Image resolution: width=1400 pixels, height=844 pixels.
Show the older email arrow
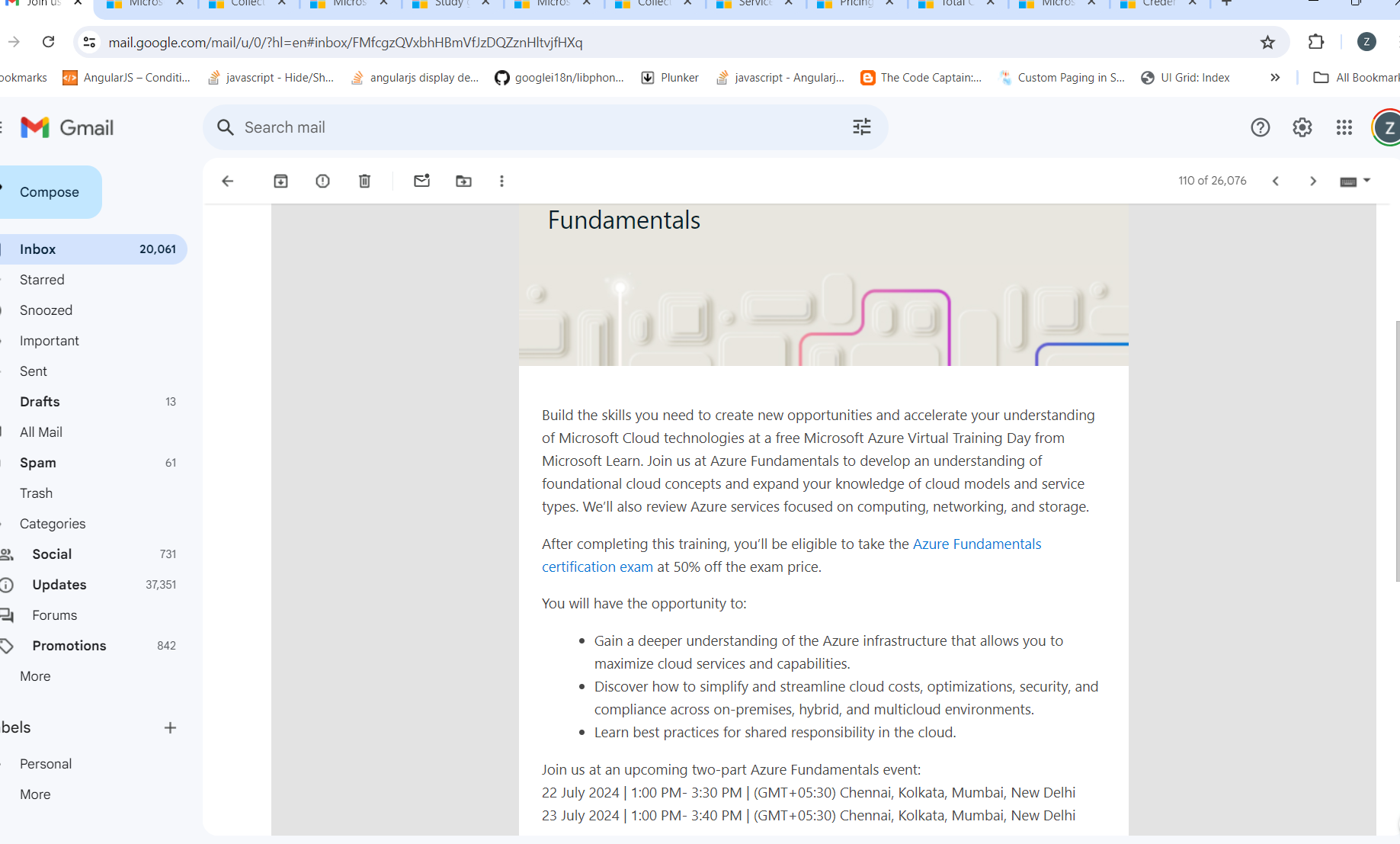point(1312,181)
